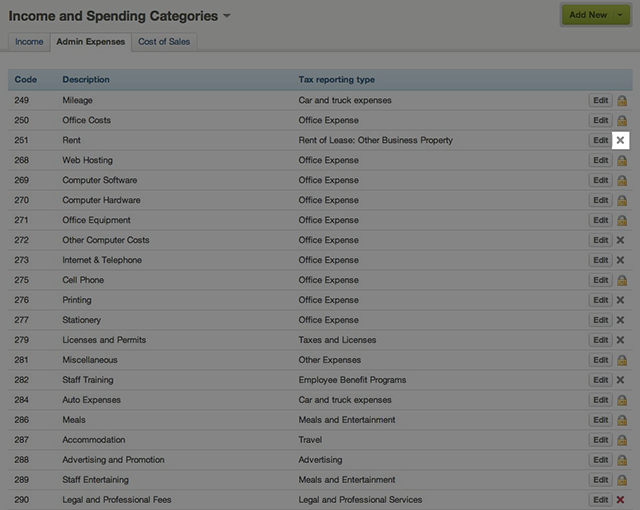This screenshot has height=510, width=640.
Task: Switch to the Income tab
Action: pos(29,42)
